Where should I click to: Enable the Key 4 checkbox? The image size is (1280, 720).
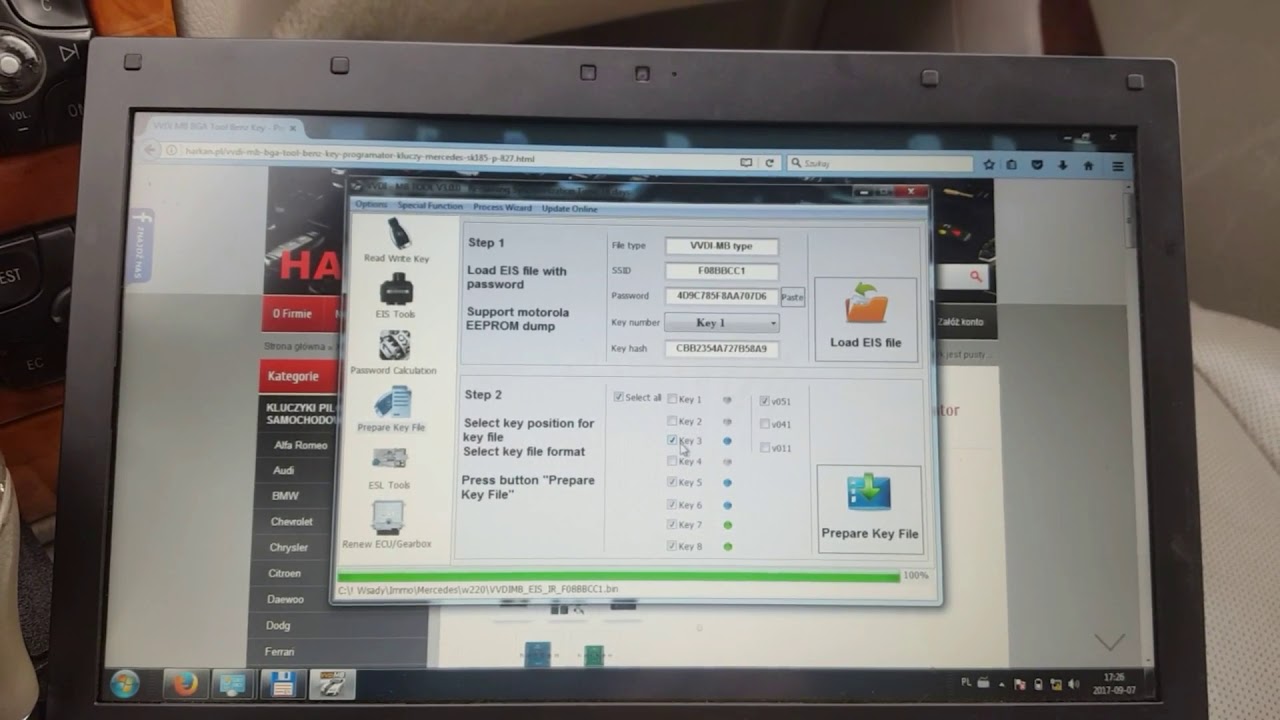click(x=672, y=461)
